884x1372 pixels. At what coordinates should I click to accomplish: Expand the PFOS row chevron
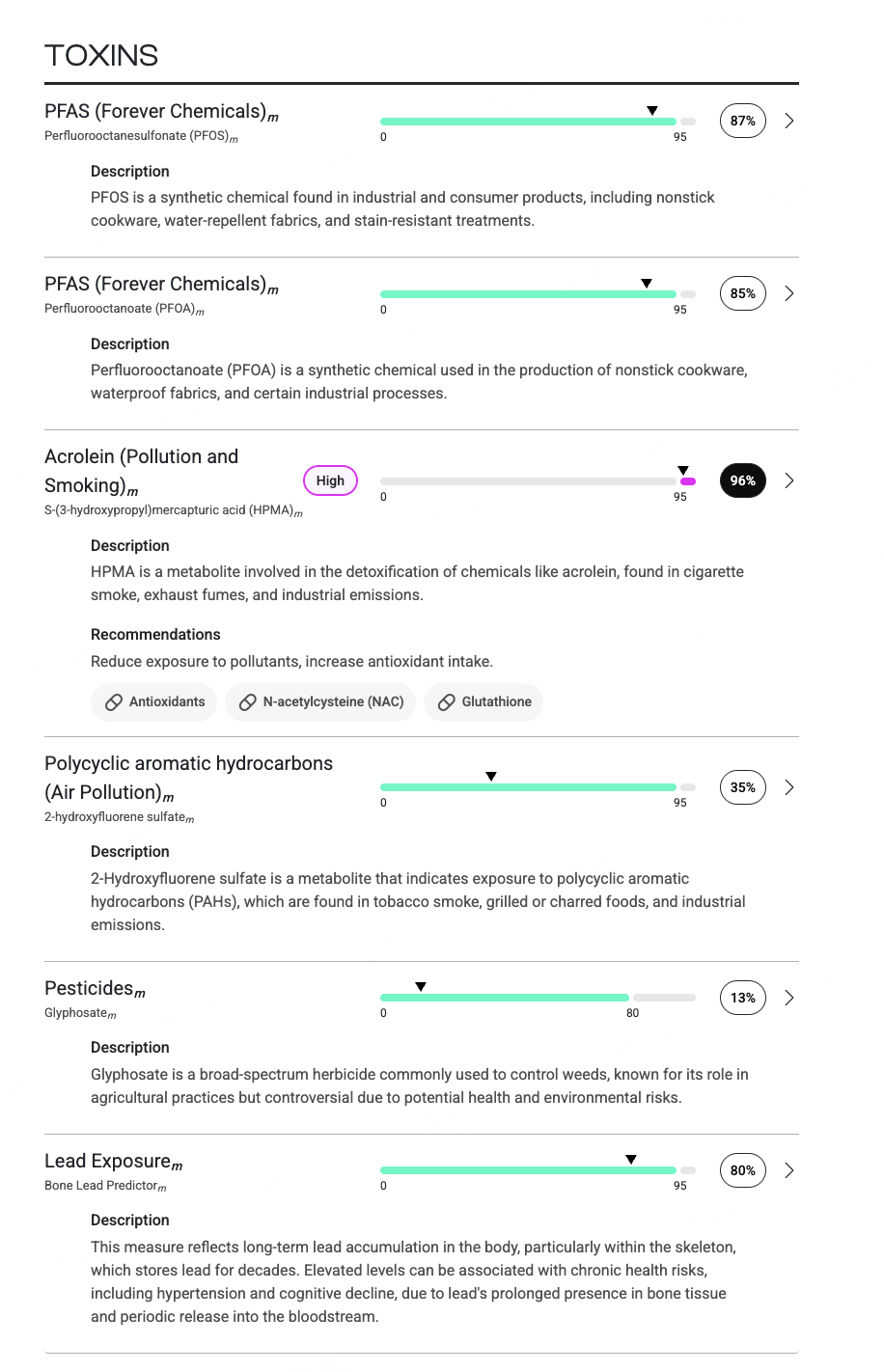pos(789,121)
